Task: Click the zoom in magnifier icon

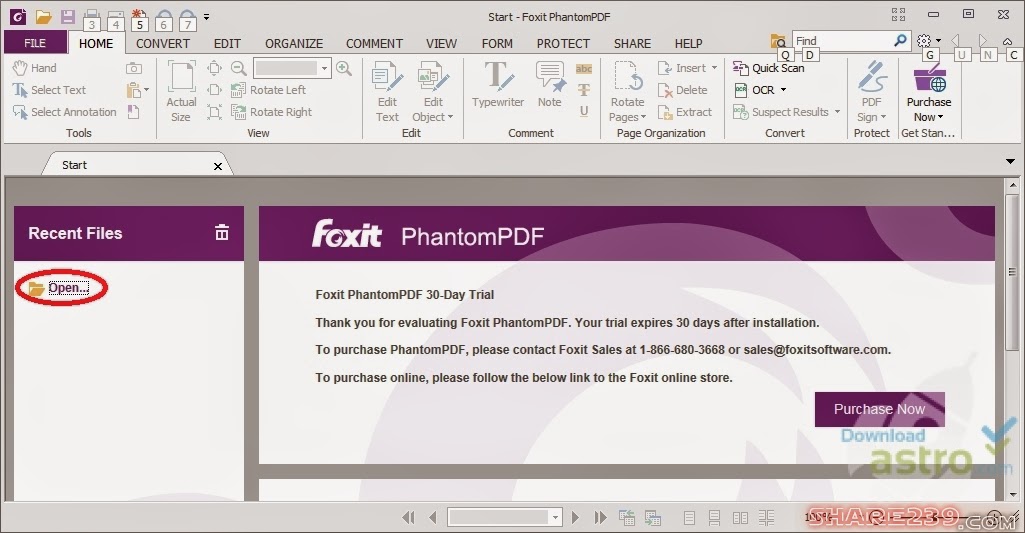Action: coord(343,67)
